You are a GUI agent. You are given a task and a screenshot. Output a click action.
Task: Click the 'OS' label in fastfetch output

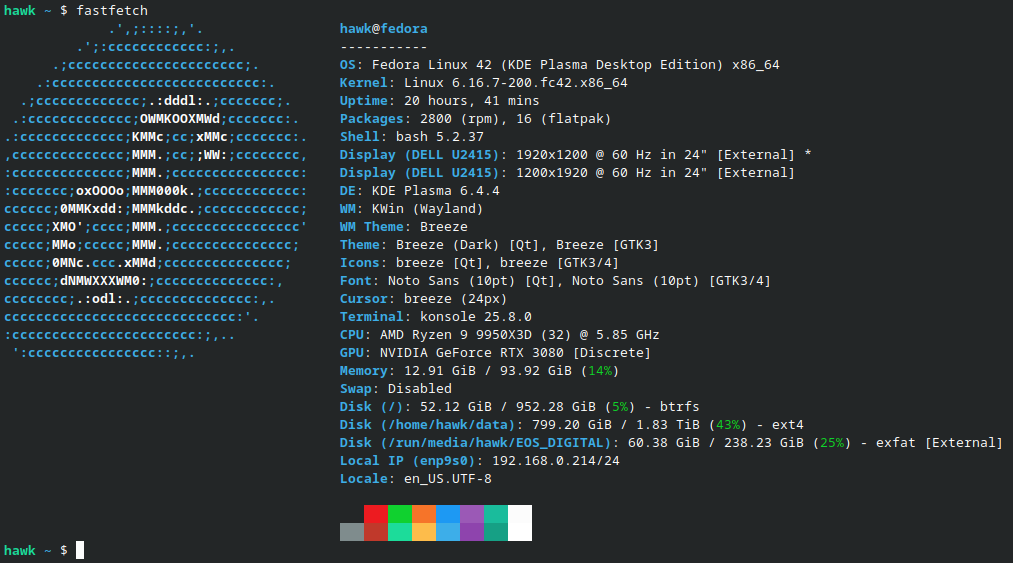coord(348,65)
